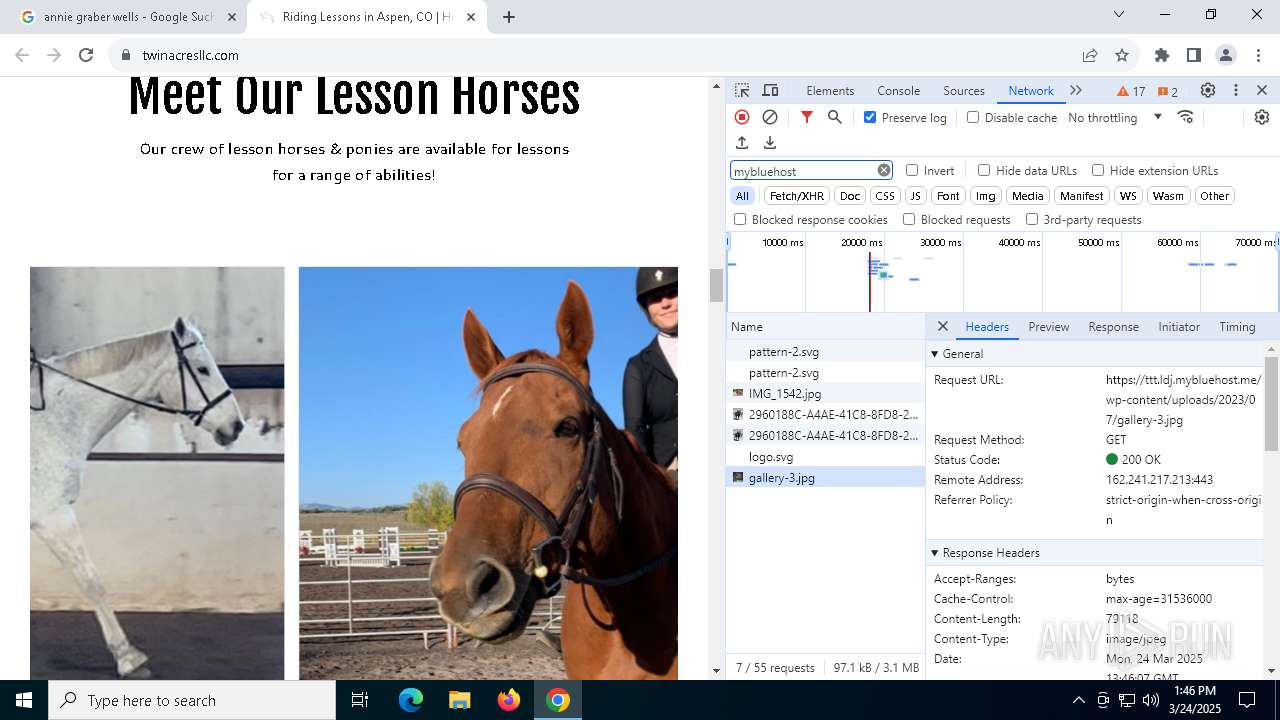Toggle the Preserve log checkbox
This screenshot has width=1280, height=720.
(870, 117)
